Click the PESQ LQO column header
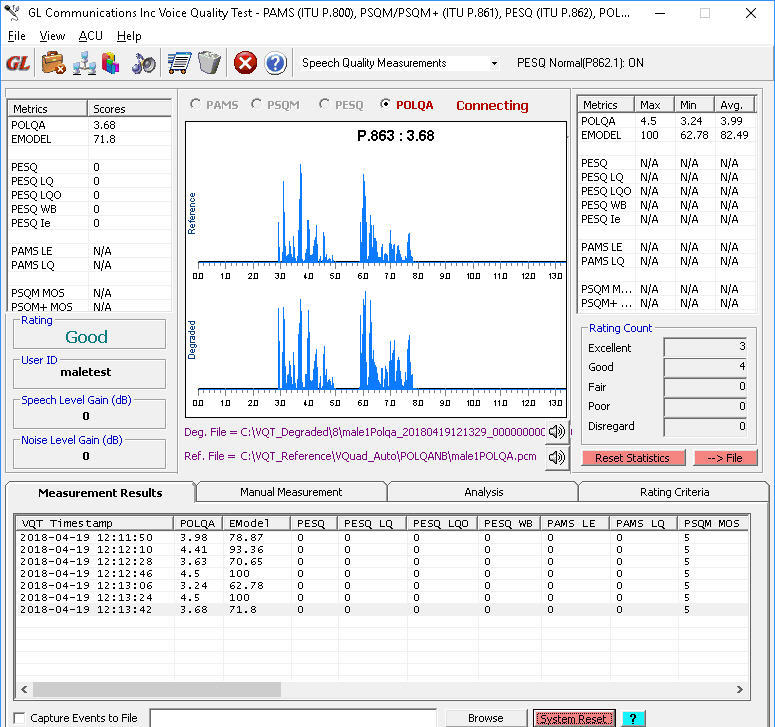Viewport: 775px width, 727px height. coord(441,523)
